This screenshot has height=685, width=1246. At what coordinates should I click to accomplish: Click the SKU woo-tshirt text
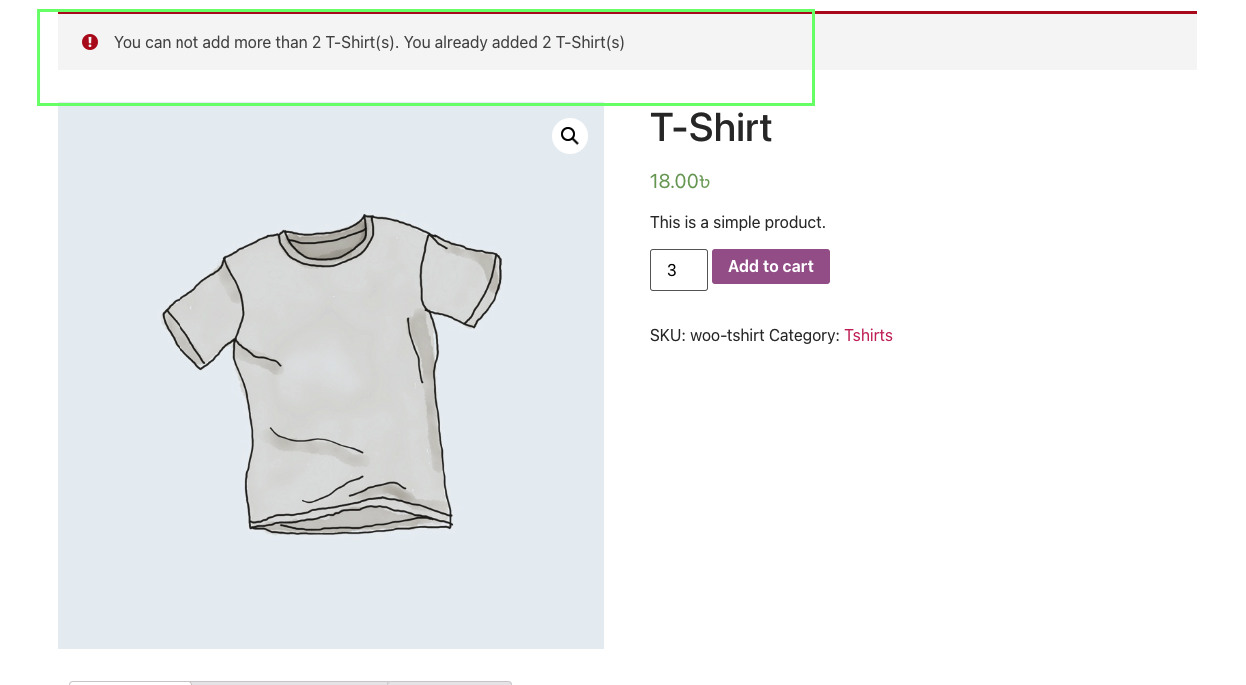[707, 336]
